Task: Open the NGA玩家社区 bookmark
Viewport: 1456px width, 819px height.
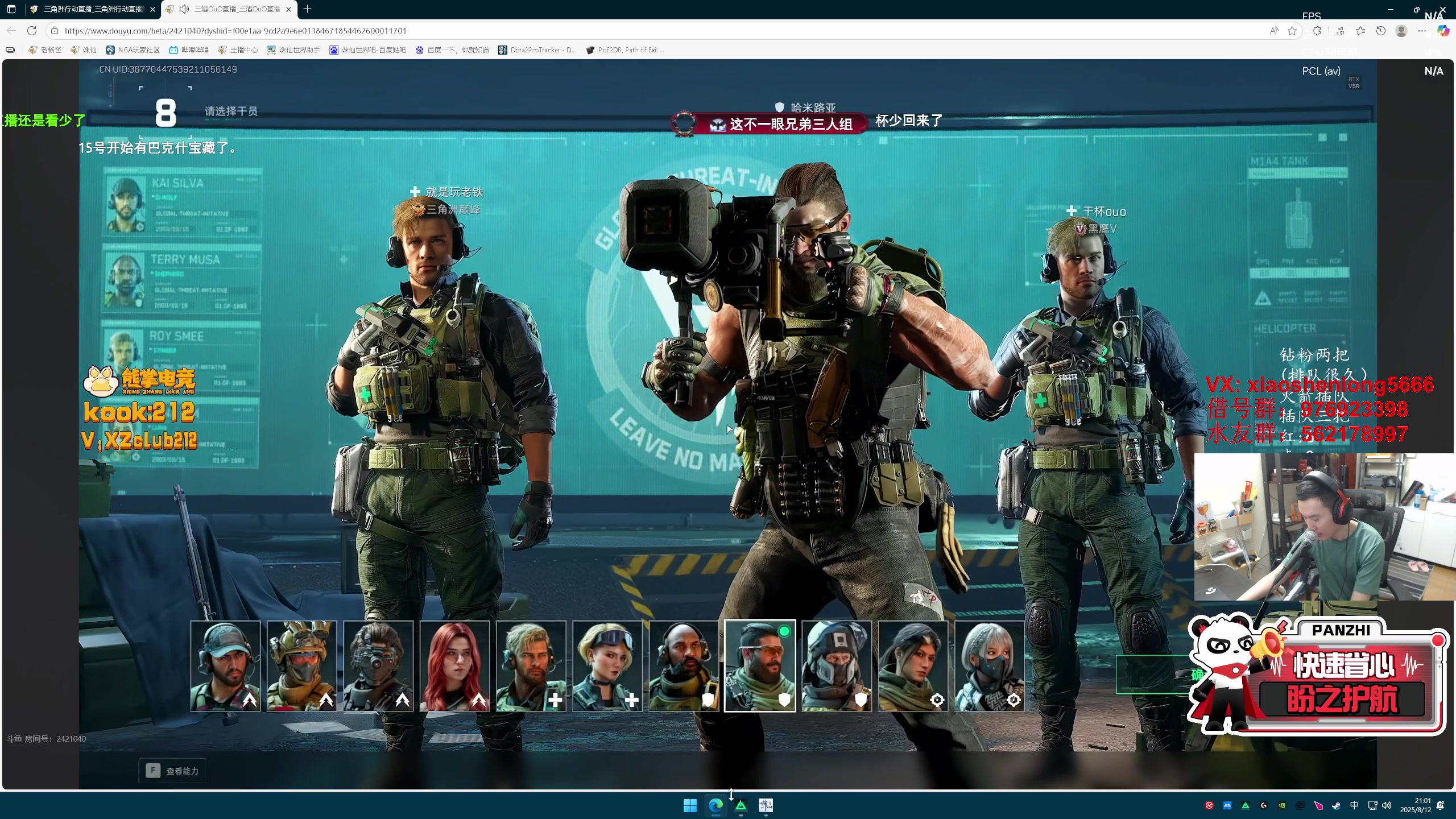Action: [x=133, y=50]
